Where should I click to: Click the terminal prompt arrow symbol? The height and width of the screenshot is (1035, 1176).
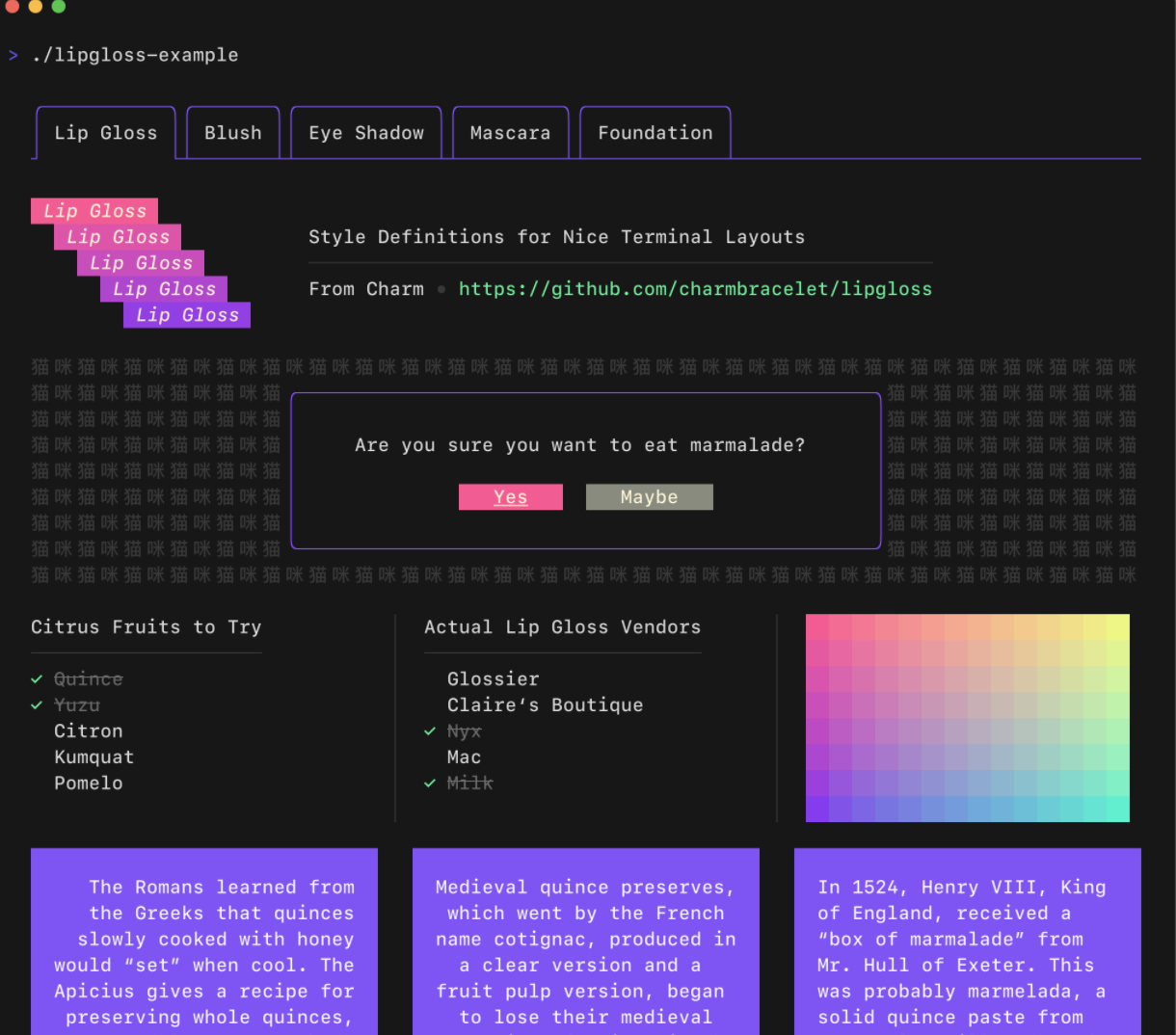pyautogui.click(x=13, y=55)
